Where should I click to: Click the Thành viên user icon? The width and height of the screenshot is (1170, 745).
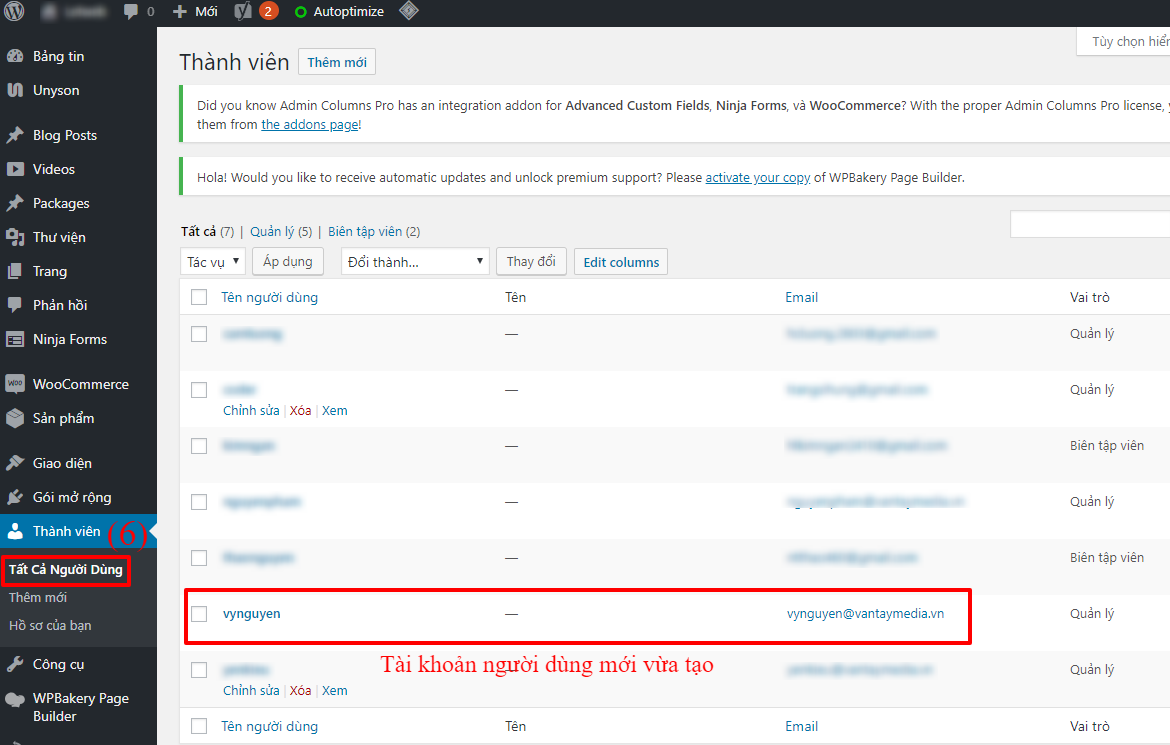(15, 531)
